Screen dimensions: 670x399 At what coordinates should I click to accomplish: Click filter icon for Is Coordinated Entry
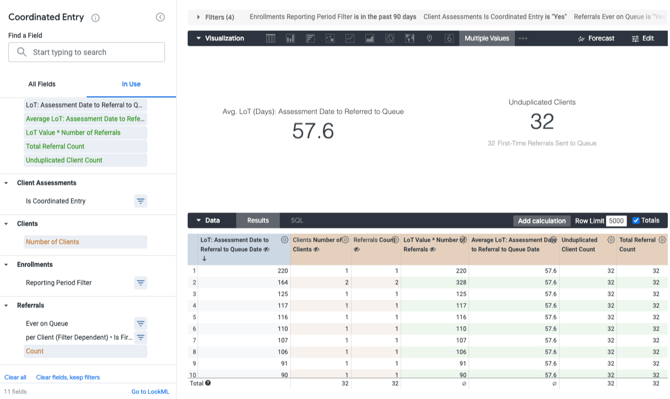(141, 201)
